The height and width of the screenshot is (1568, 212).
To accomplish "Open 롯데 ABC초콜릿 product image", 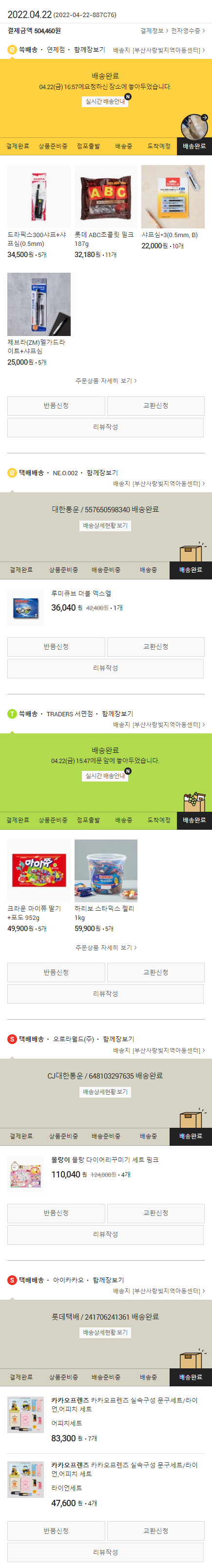I will pyautogui.click(x=106, y=197).
